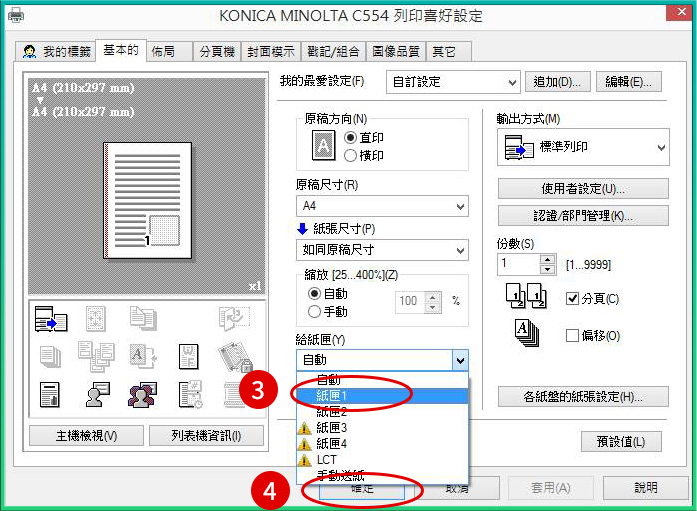Choose 自動 zoom radio button

coord(314,294)
